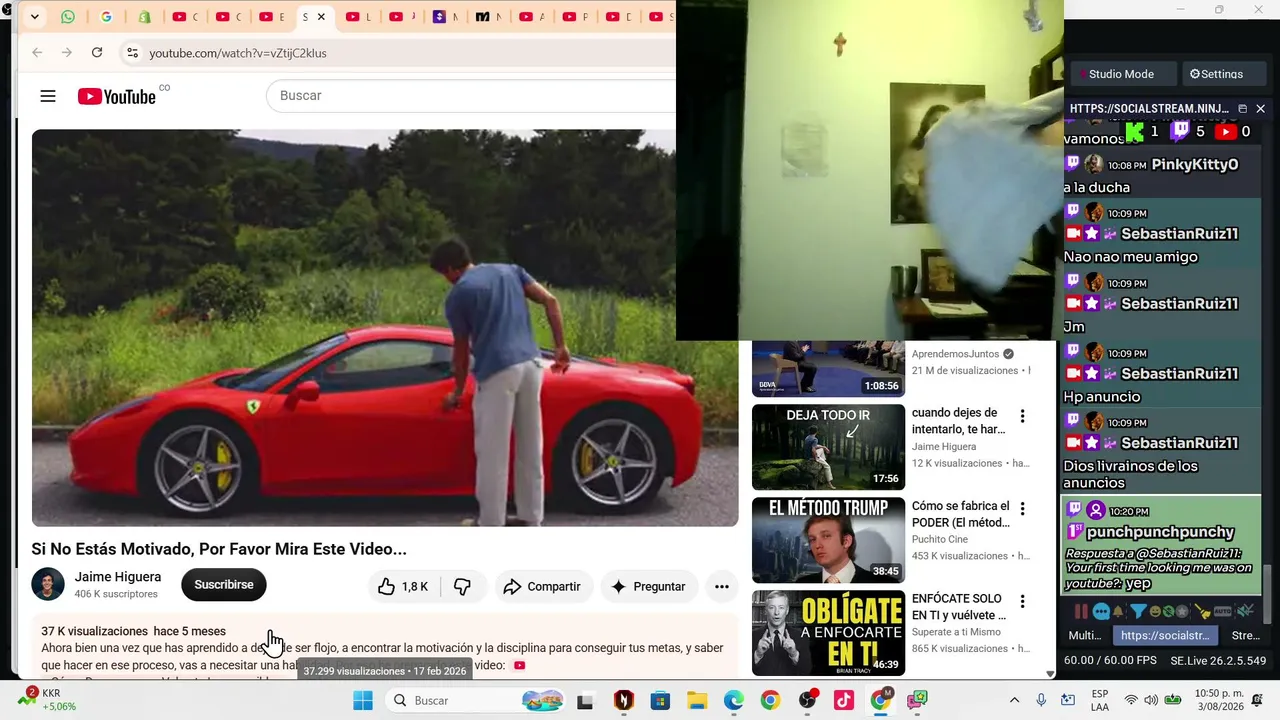Toggle the bell notification icon in chat dock
The height and width of the screenshot is (720, 1280).
click(x=1118, y=611)
